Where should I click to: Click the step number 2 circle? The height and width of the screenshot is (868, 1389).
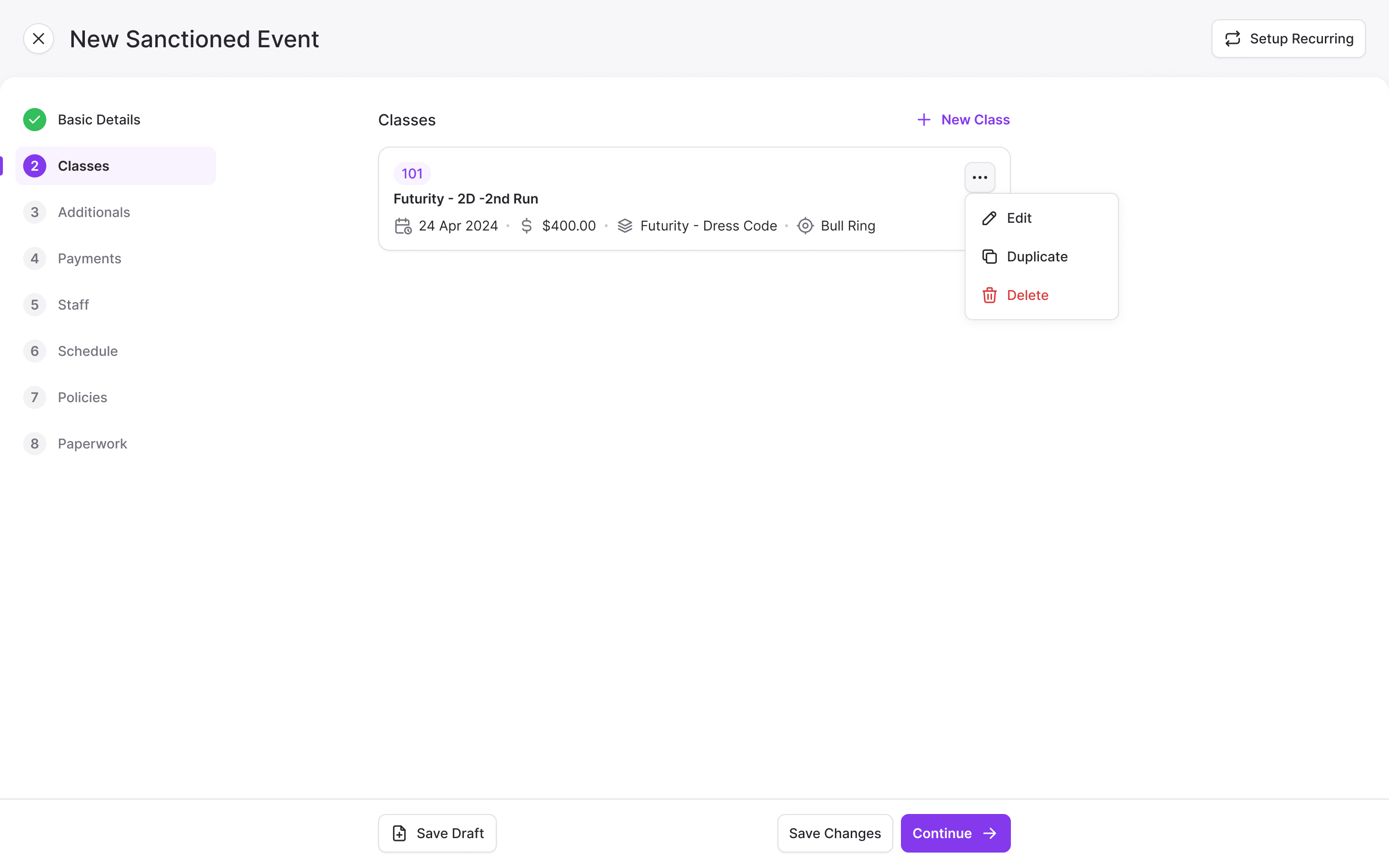[x=34, y=166]
